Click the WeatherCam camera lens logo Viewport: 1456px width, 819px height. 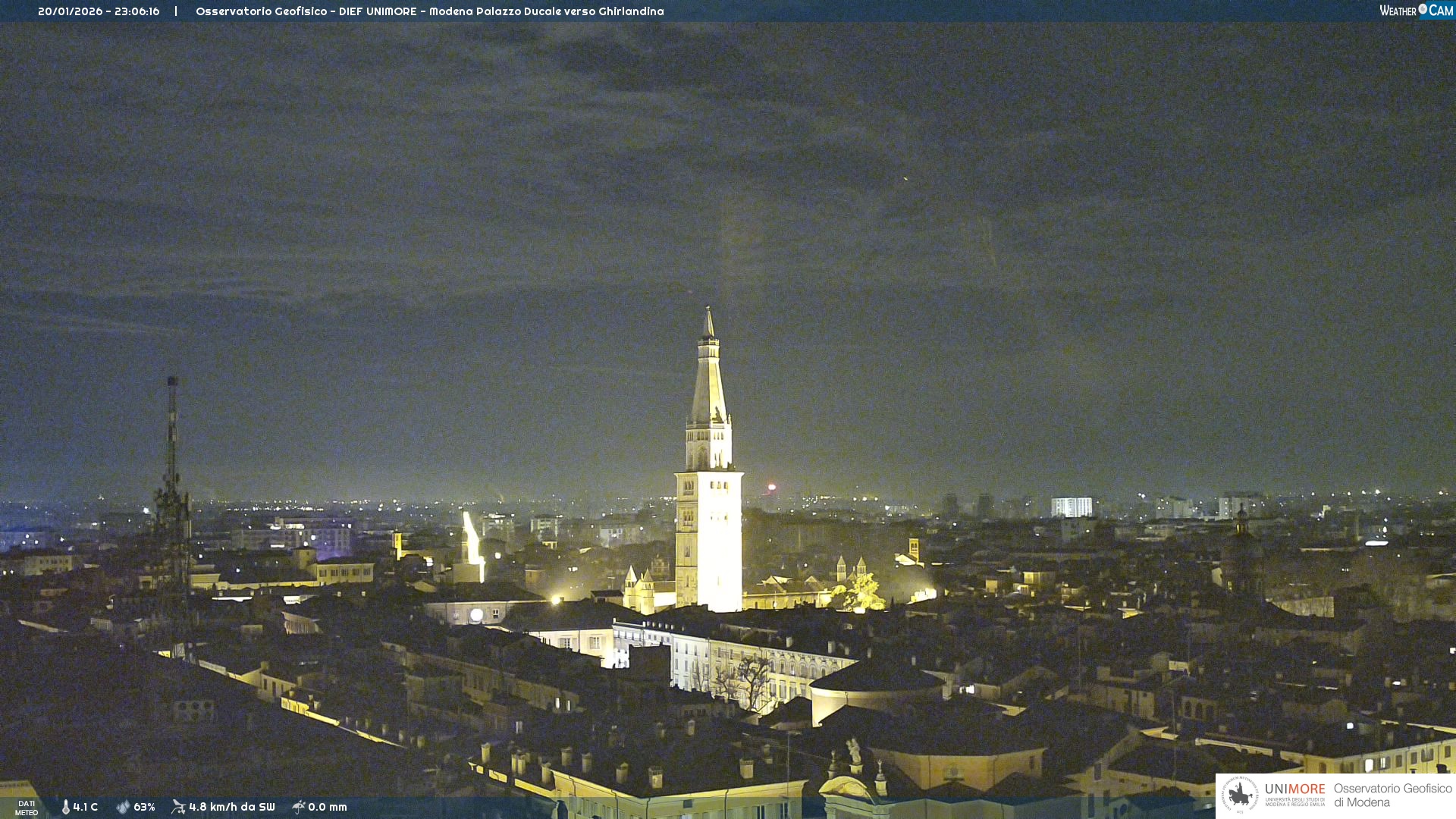point(1423,9)
